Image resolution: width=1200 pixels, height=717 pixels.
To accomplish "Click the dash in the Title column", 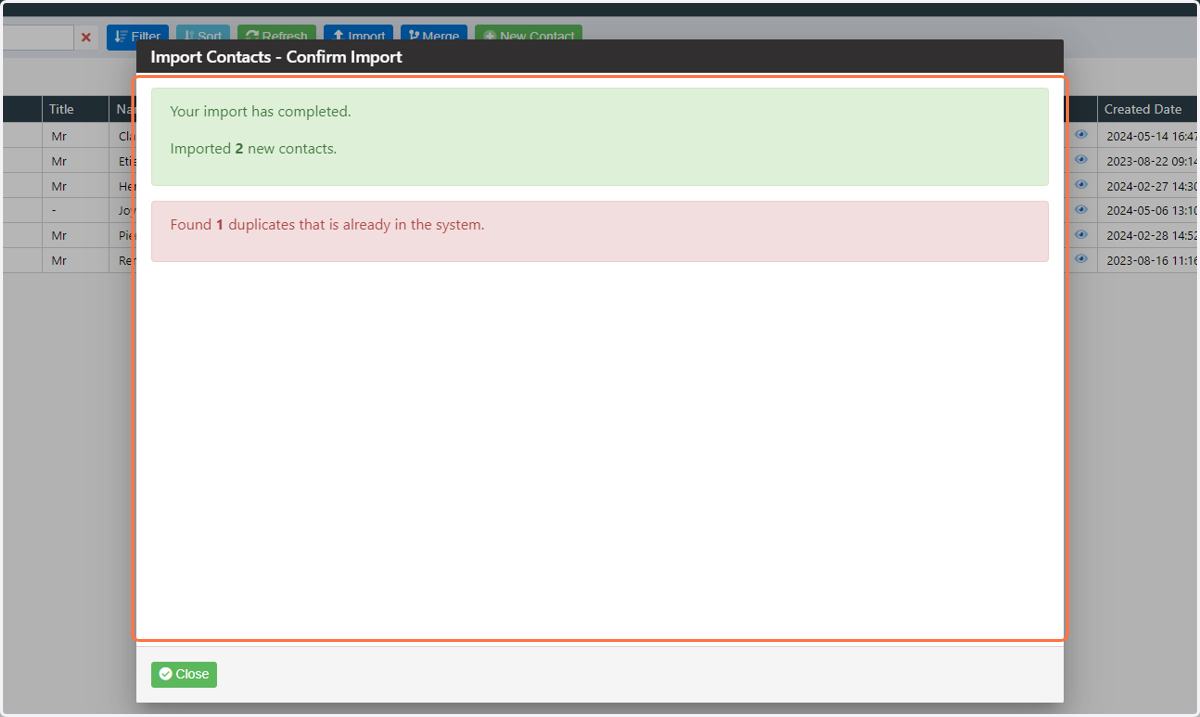I will point(53,210).
